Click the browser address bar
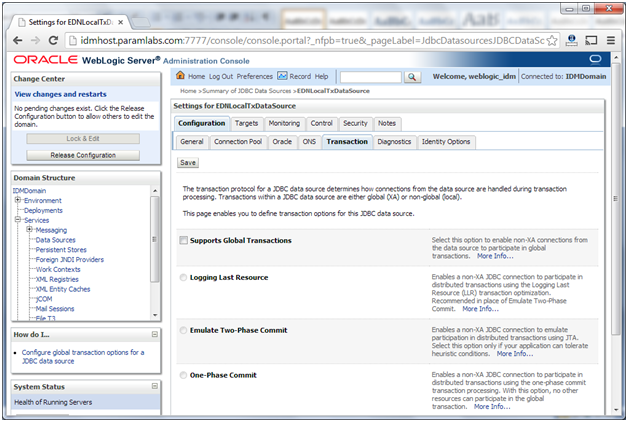The height and width of the screenshot is (422, 628). 312,40
